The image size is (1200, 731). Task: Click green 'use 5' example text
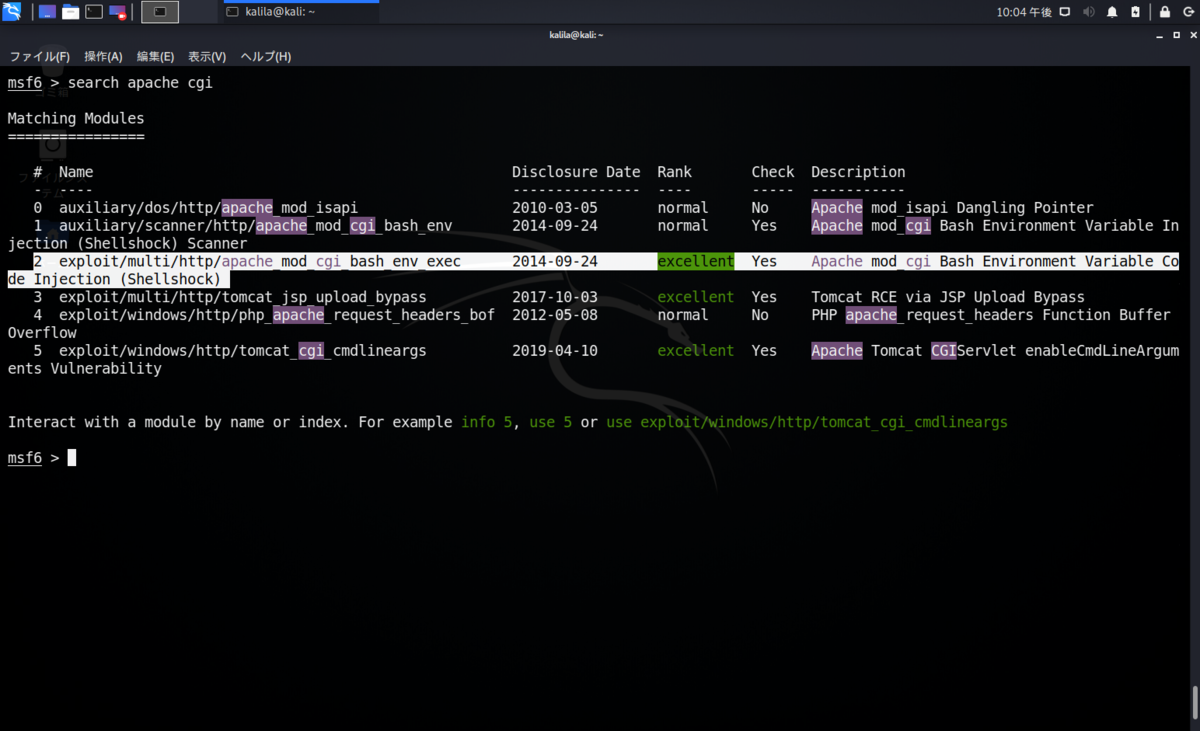click(x=551, y=423)
